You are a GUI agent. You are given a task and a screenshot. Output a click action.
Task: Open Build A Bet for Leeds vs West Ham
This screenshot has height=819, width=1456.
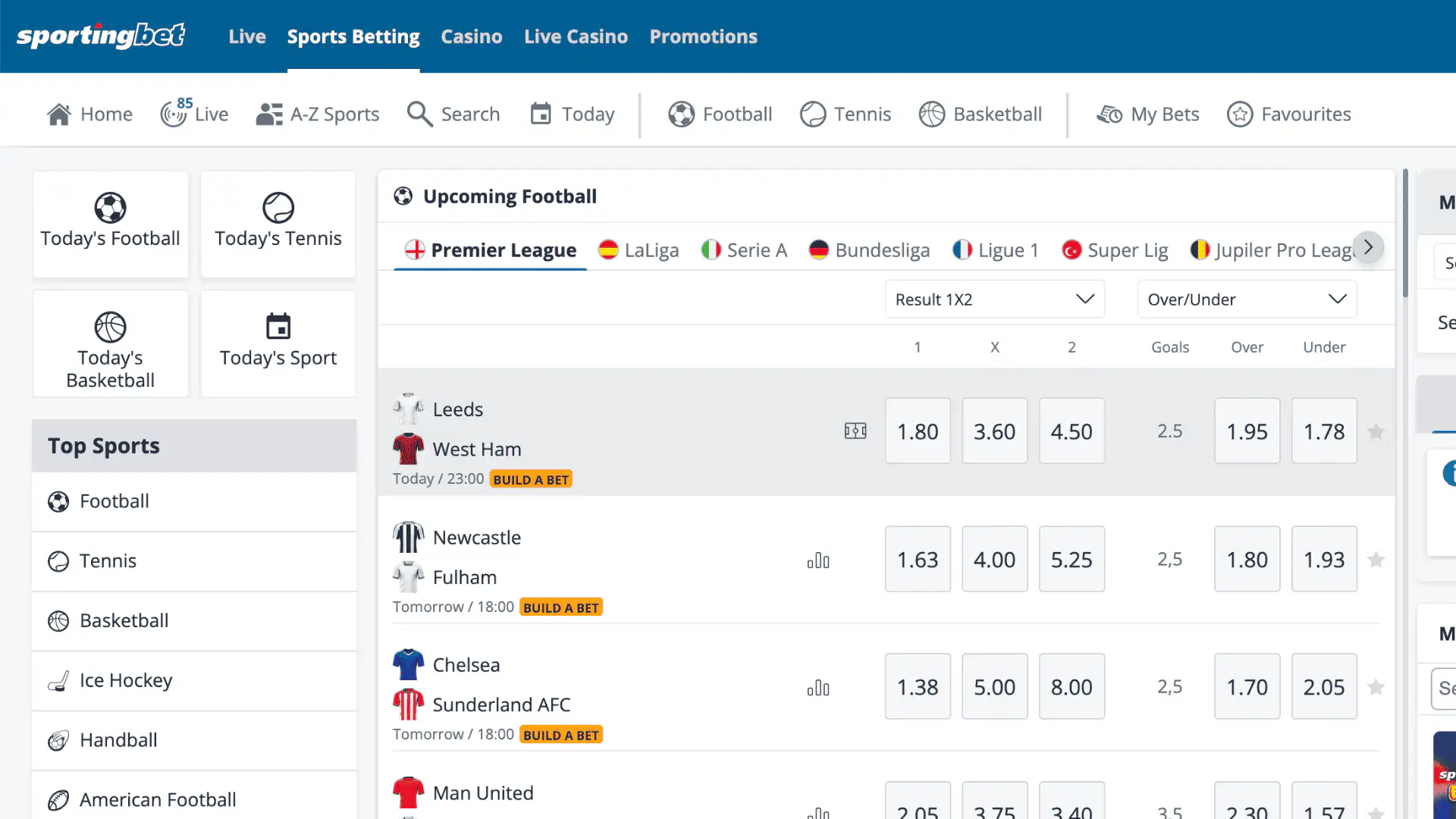[x=531, y=479]
